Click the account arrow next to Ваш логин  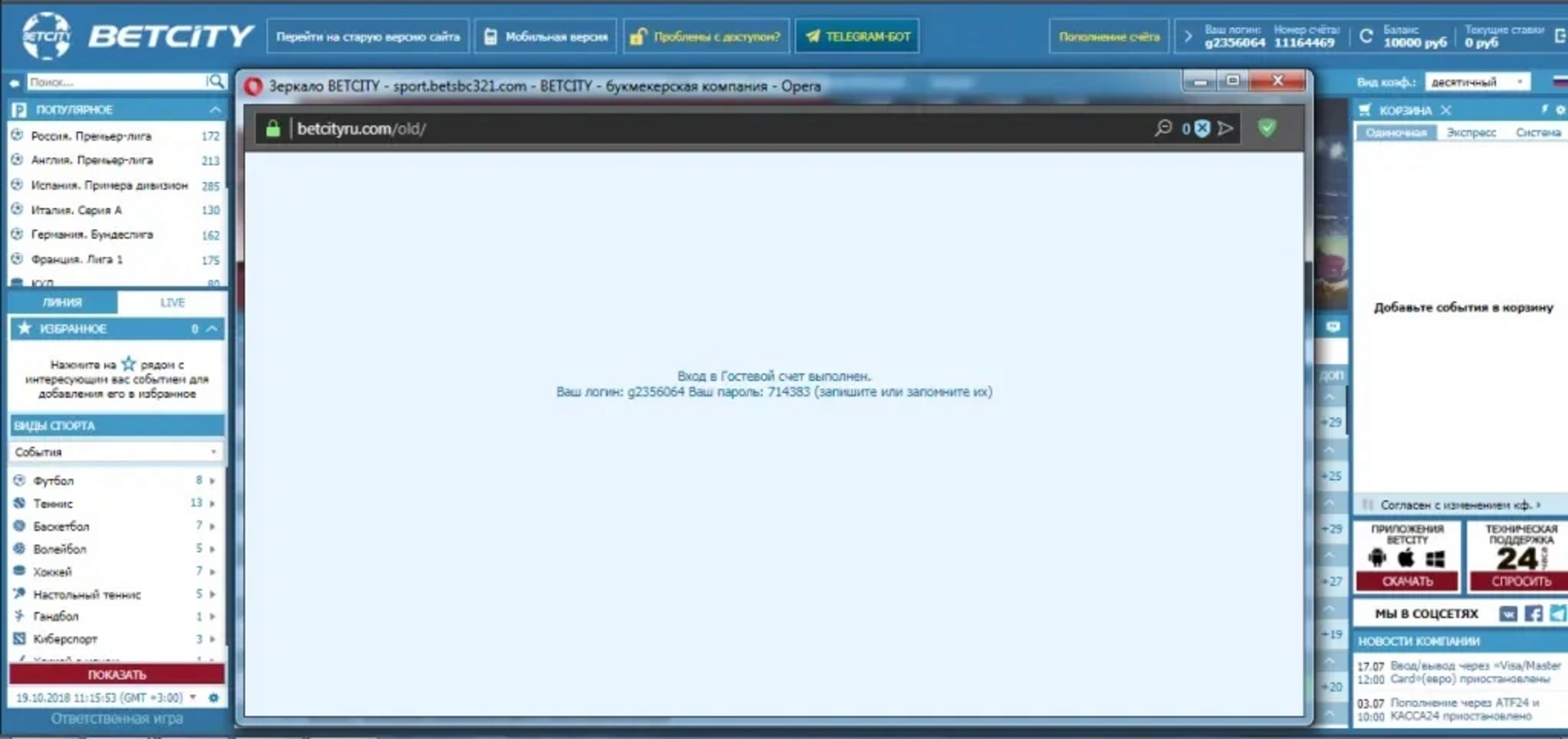pyautogui.click(x=1188, y=36)
